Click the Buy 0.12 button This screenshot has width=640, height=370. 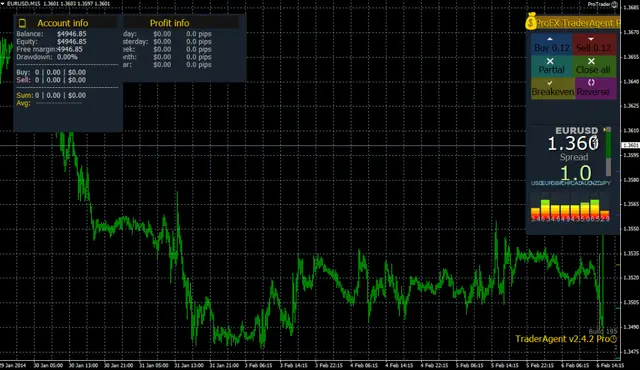click(x=551, y=44)
